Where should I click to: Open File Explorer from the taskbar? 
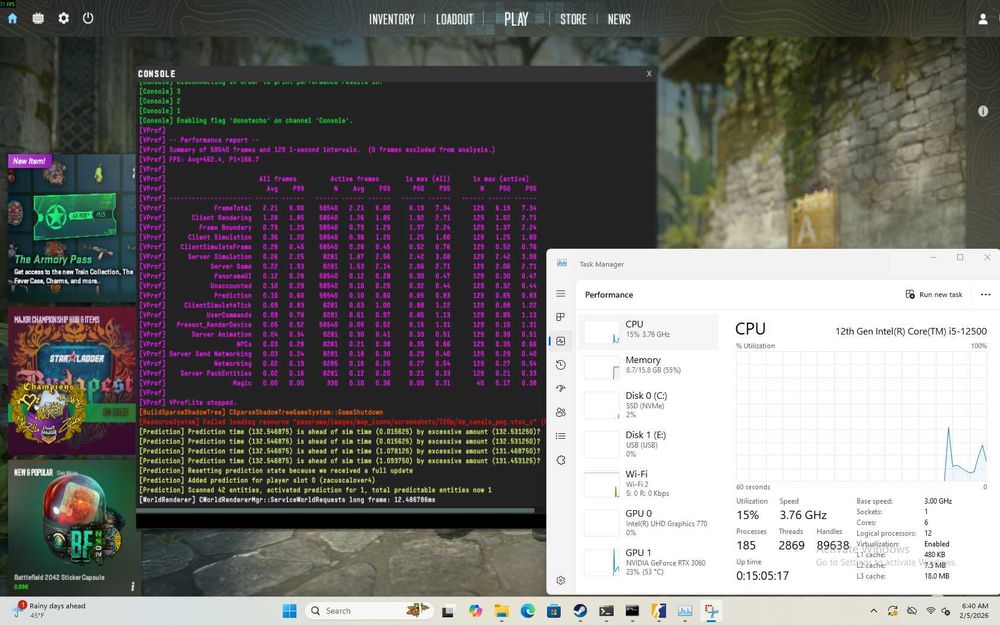click(501, 611)
